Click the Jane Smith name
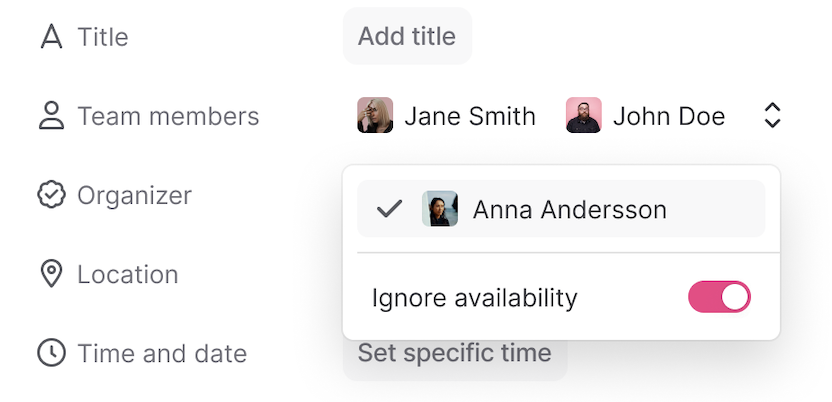Image resolution: width=832 pixels, height=402 pixels. tap(470, 116)
